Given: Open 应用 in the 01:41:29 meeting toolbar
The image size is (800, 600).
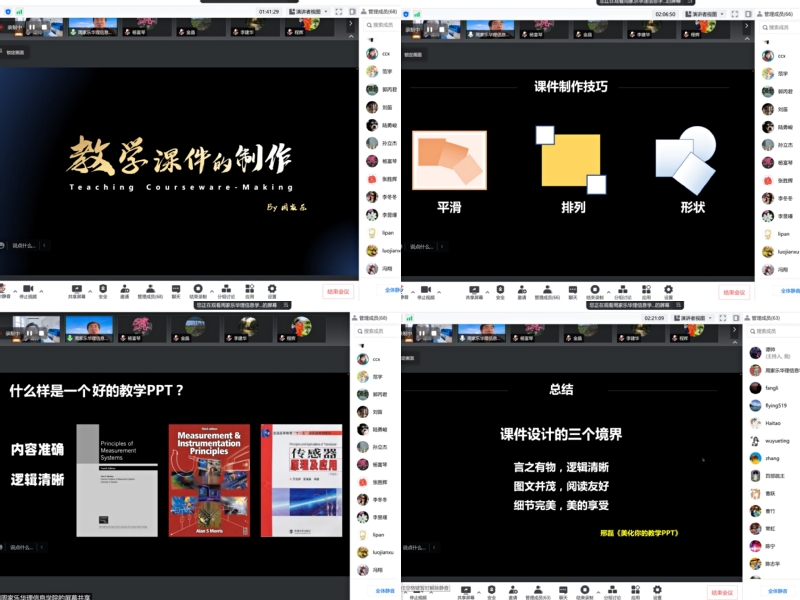Looking at the screenshot, I should [x=249, y=291].
